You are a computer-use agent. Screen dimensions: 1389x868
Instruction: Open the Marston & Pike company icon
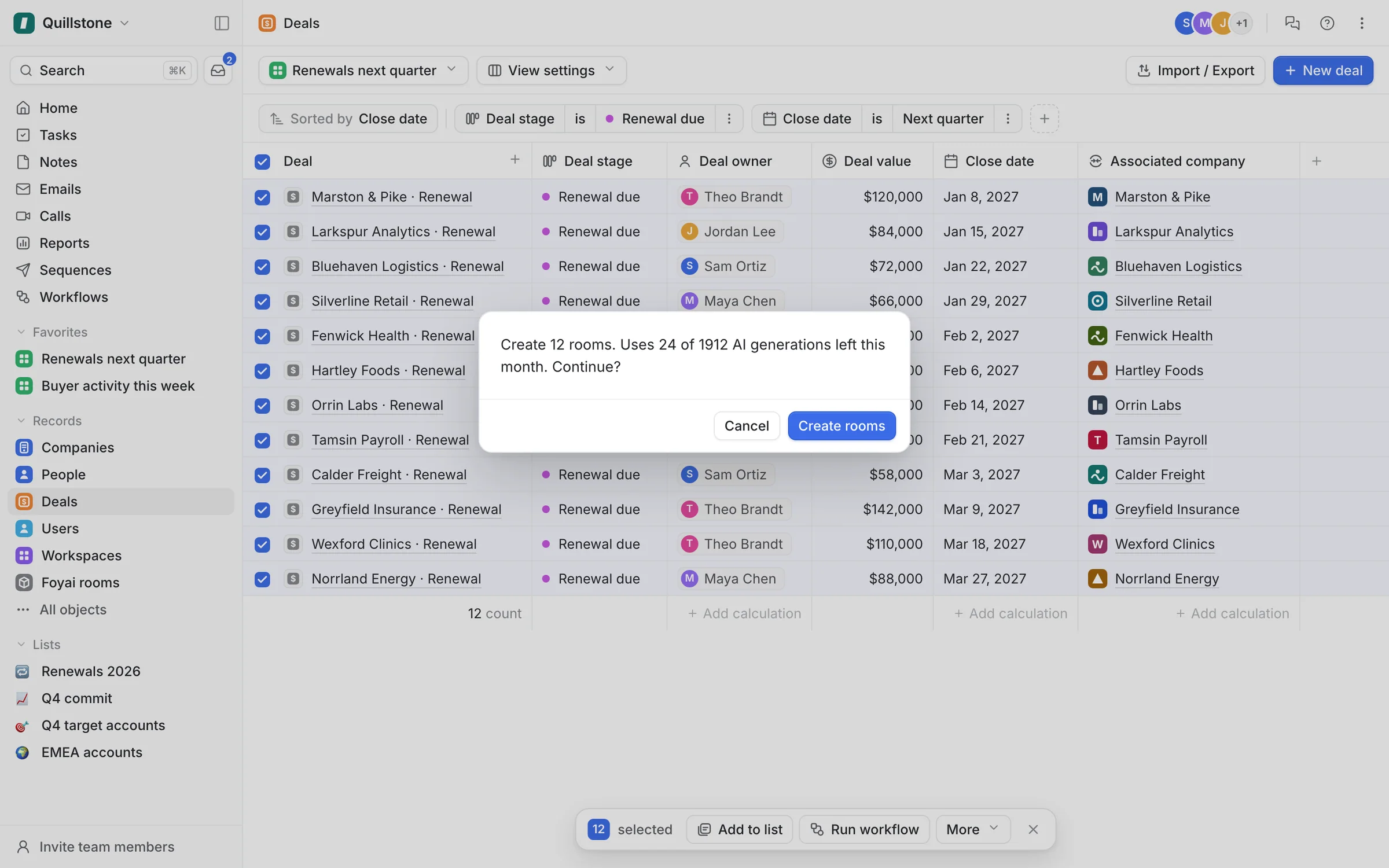tap(1097, 197)
